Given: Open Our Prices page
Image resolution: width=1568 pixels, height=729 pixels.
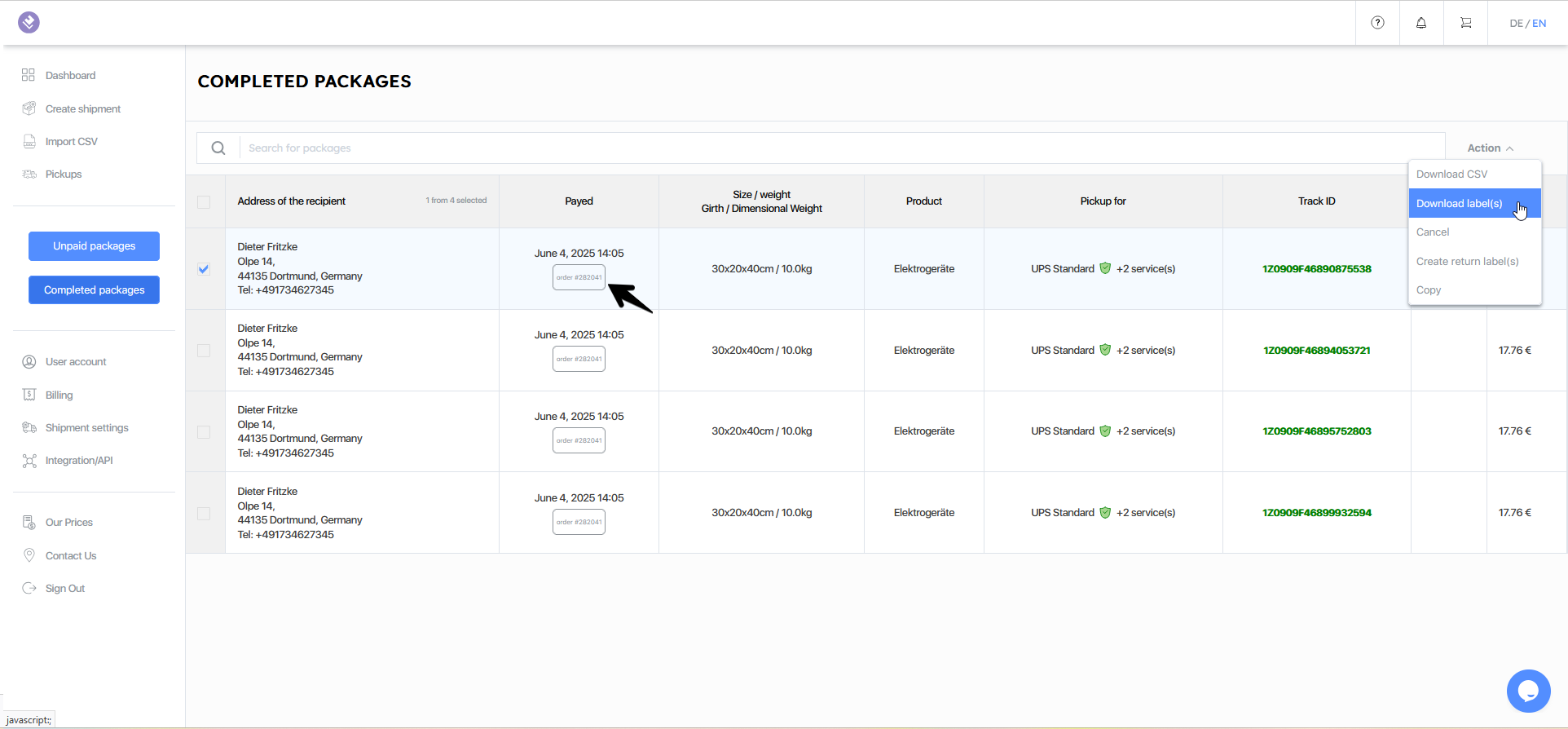Looking at the screenshot, I should pos(69,523).
